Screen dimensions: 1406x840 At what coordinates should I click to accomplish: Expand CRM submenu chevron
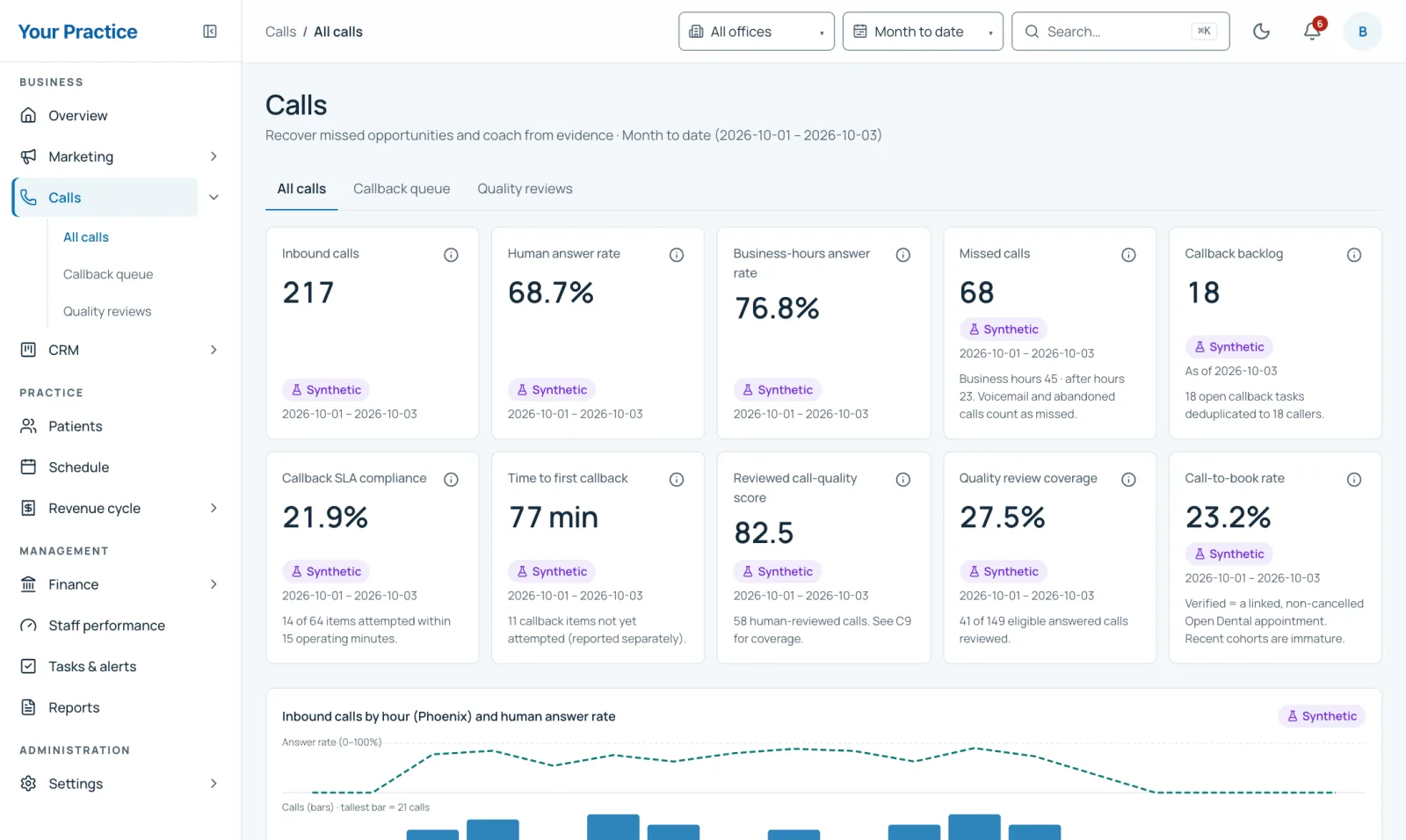(x=214, y=350)
